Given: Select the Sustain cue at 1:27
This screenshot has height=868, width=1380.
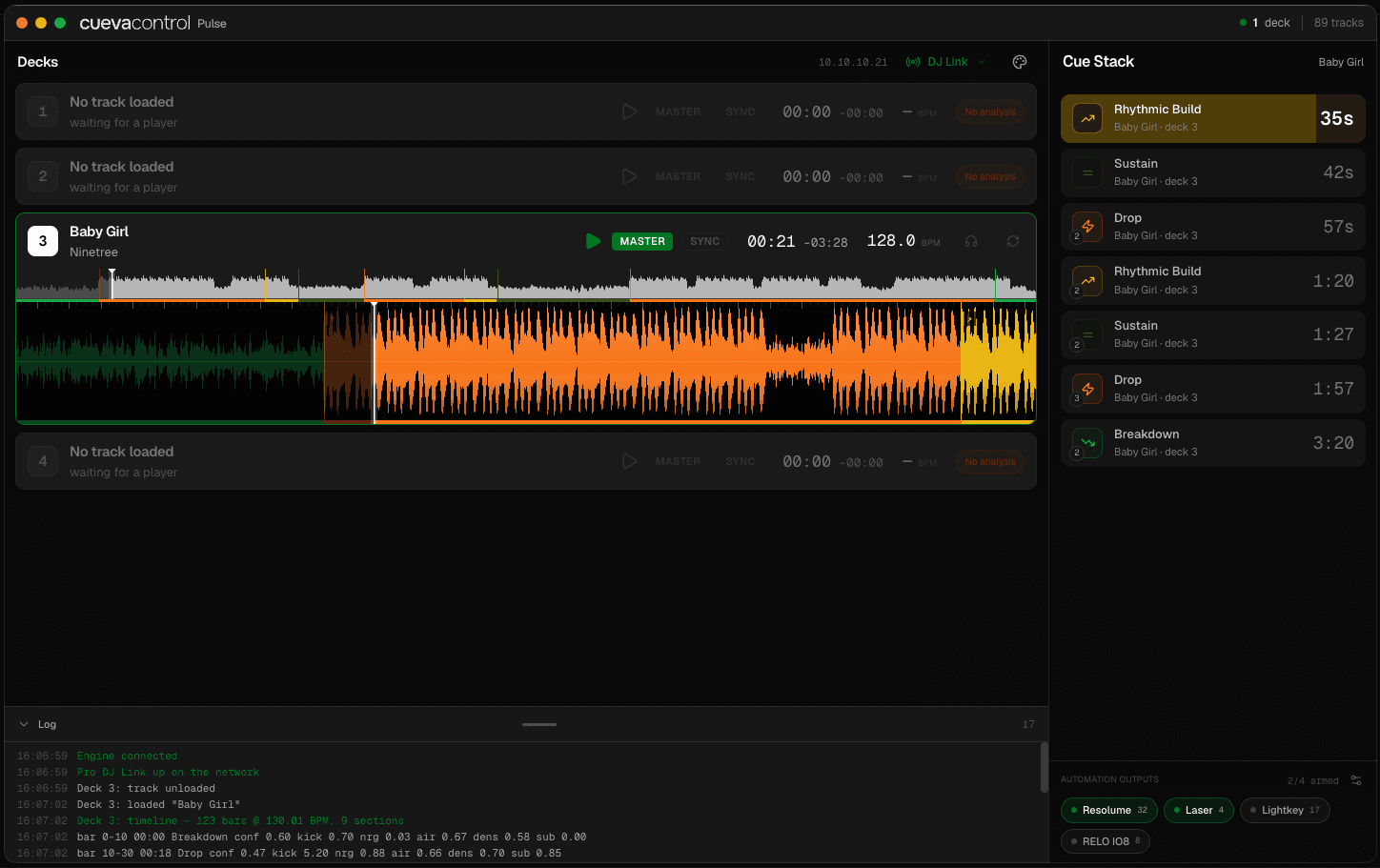Looking at the screenshot, I should tap(1213, 334).
